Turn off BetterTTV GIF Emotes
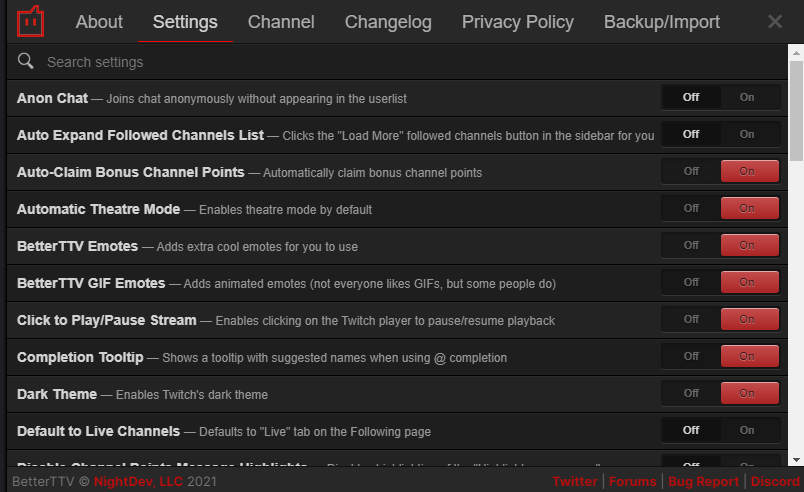The image size is (804, 492). point(691,282)
